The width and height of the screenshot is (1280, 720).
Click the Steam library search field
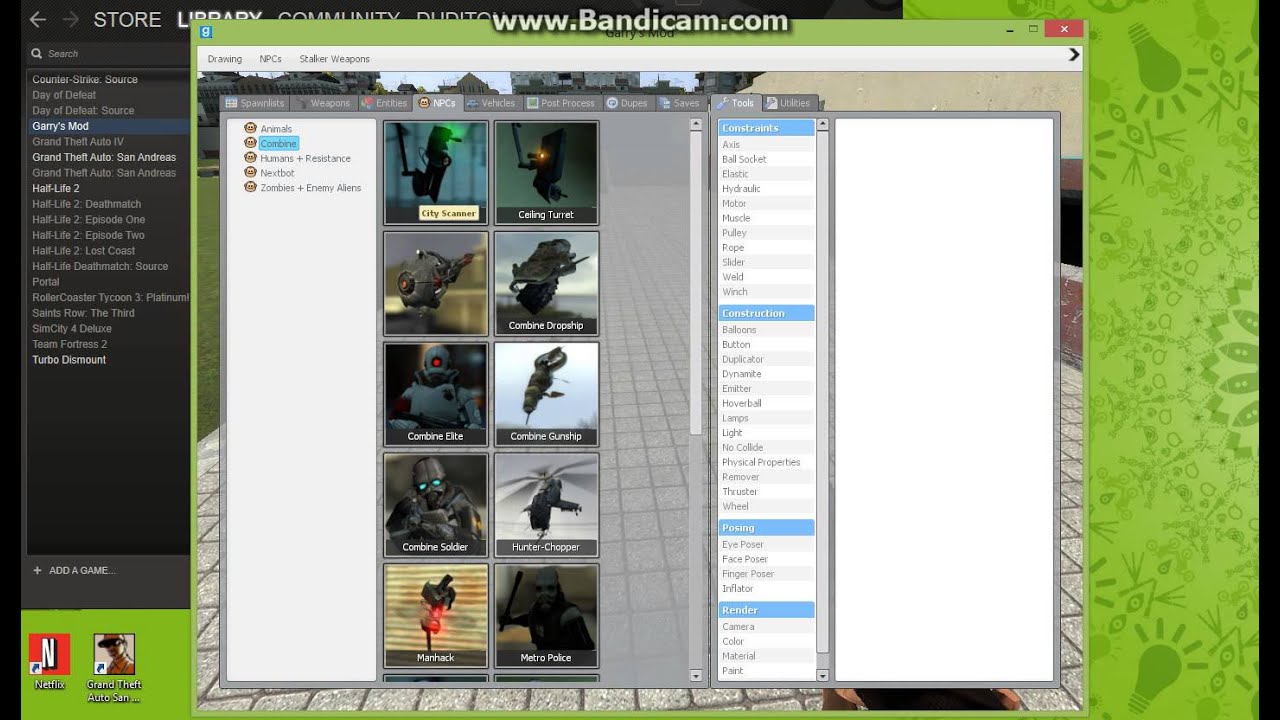click(x=107, y=54)
